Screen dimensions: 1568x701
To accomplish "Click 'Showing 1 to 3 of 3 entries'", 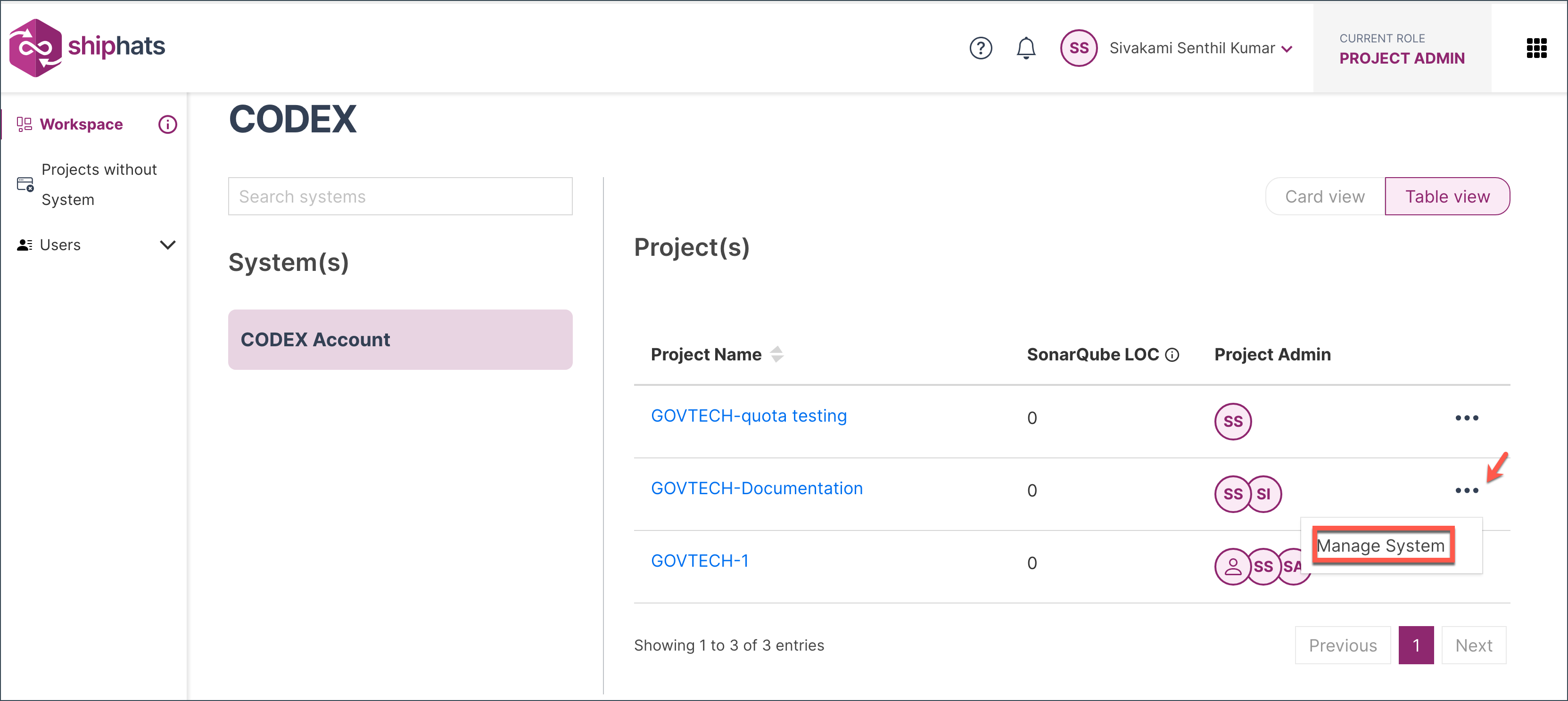I will click(729, 645).
